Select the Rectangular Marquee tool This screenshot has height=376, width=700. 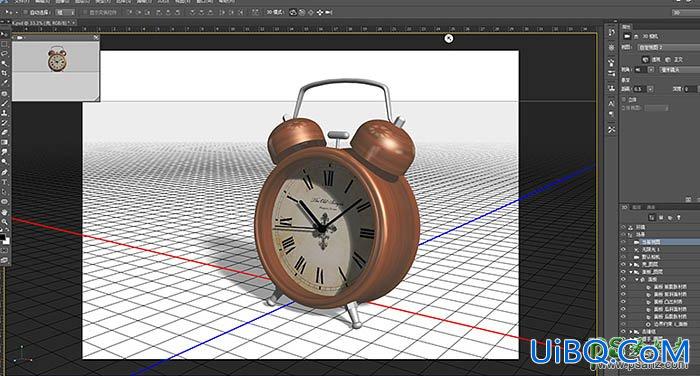pyautogui.click(x=4, y=44)
